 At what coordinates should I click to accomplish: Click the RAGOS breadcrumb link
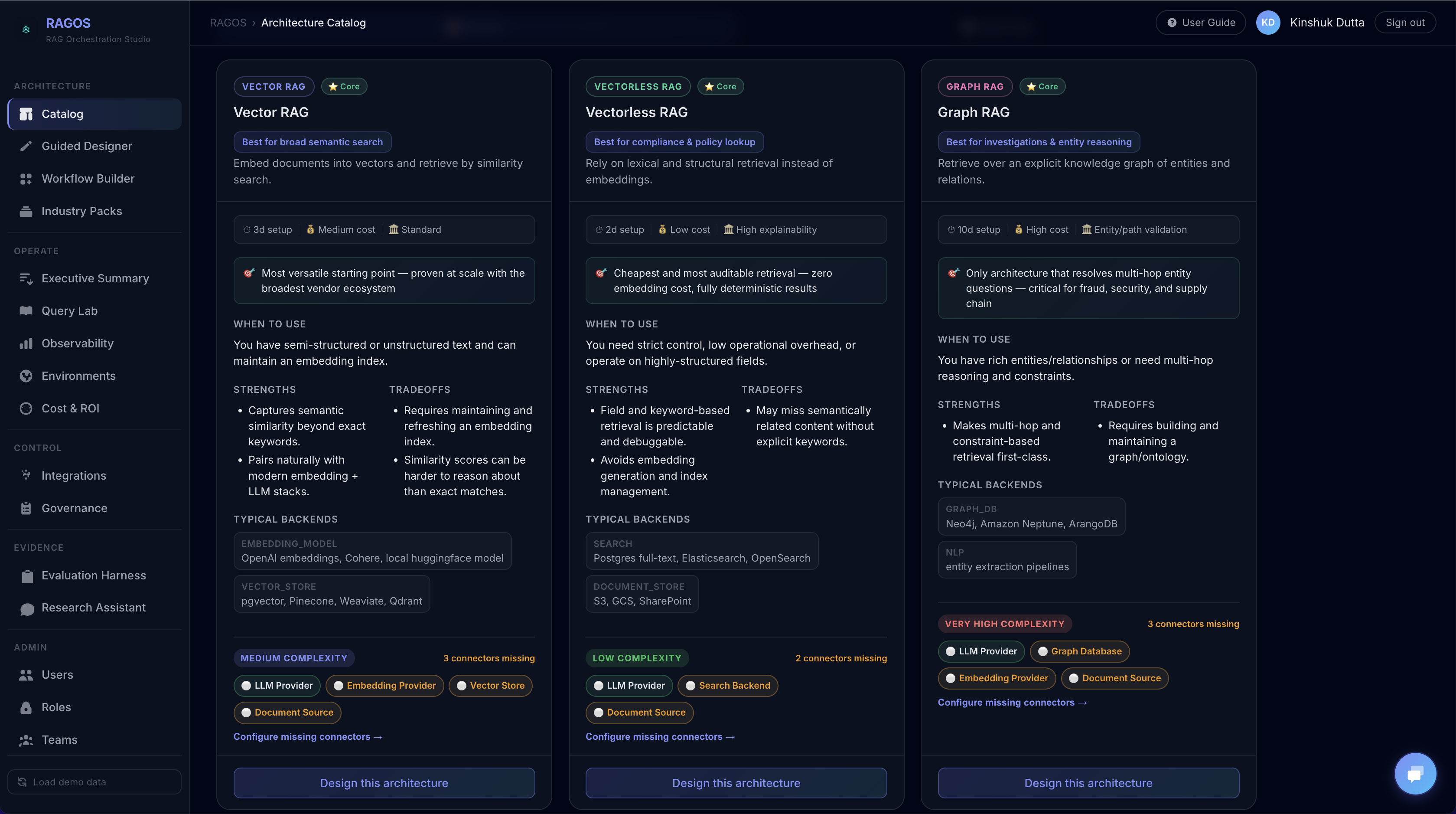pos(228,23)
